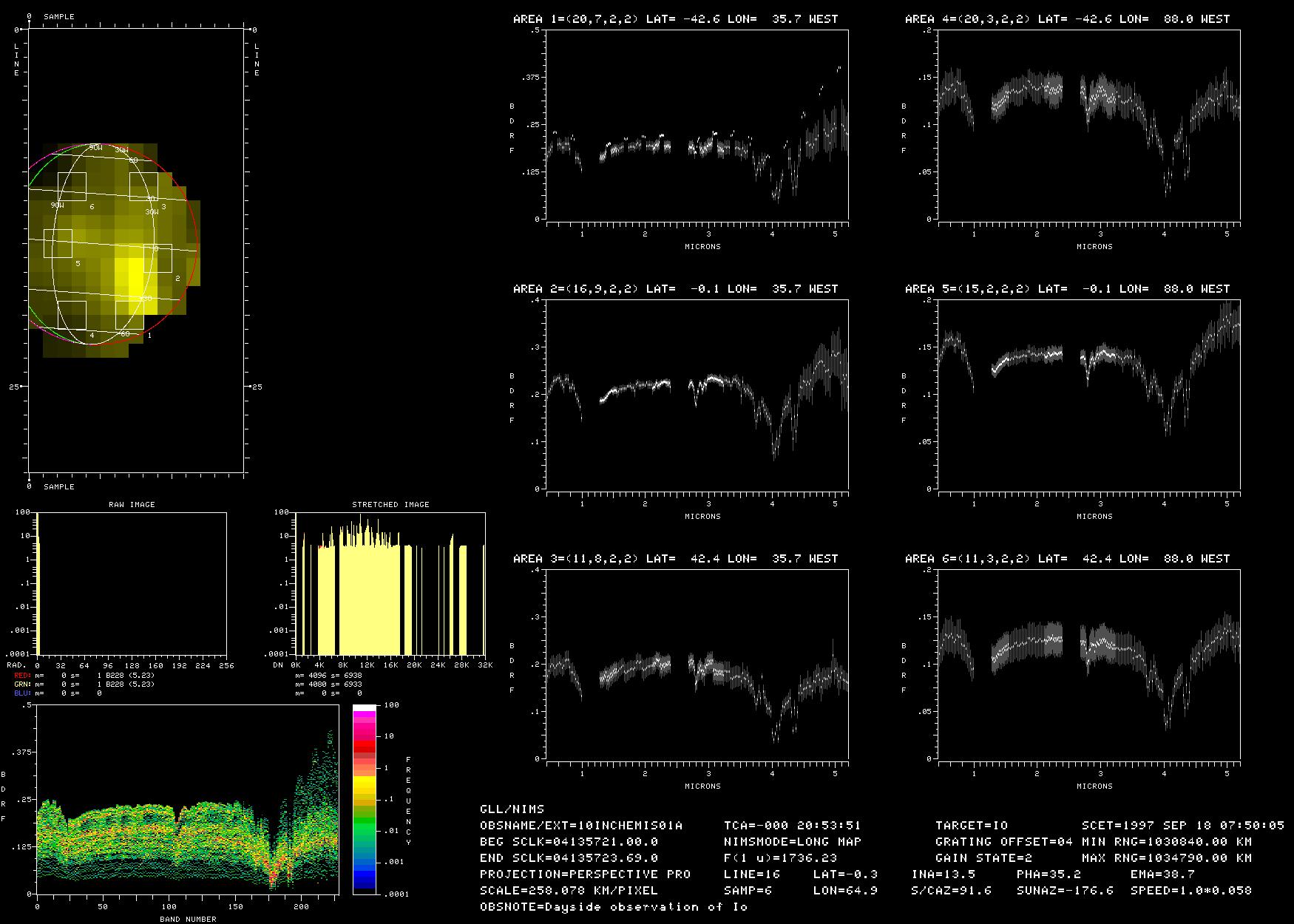Screen dimensions: 1294x924
Task: Click the PROJECTION=PERSPECTIVE PRO entry
Action: 585,874
